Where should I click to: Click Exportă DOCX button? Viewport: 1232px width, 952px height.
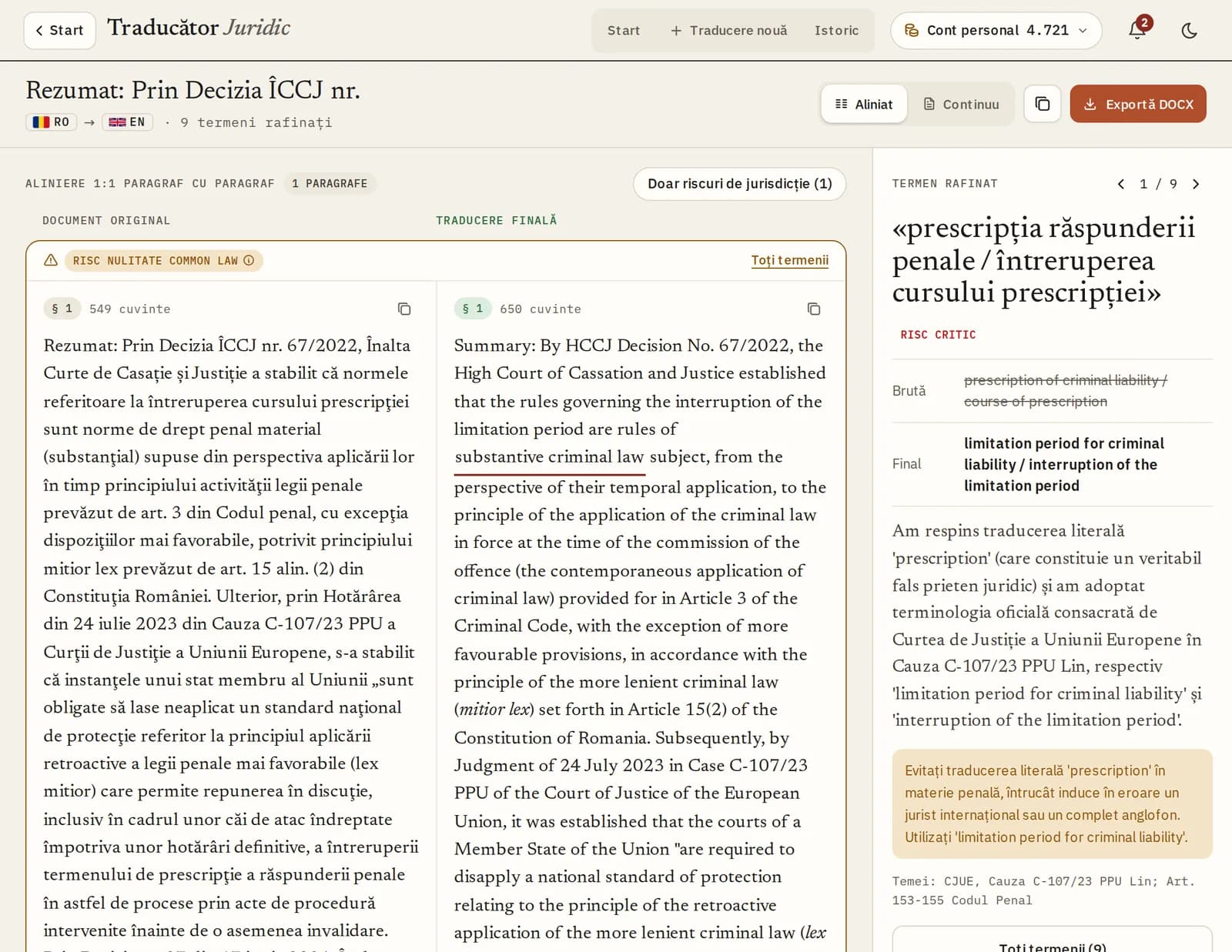pos(1138,104)
